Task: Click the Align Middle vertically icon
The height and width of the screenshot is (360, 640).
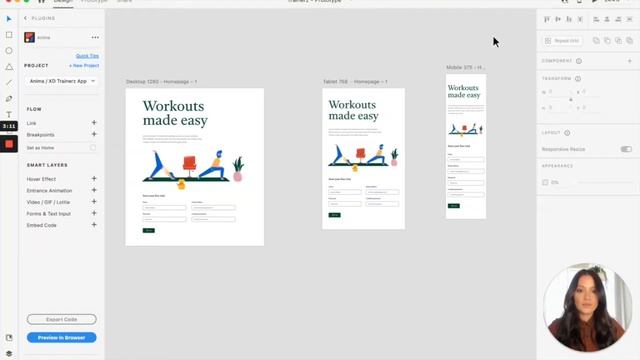Action: point(558,19)
